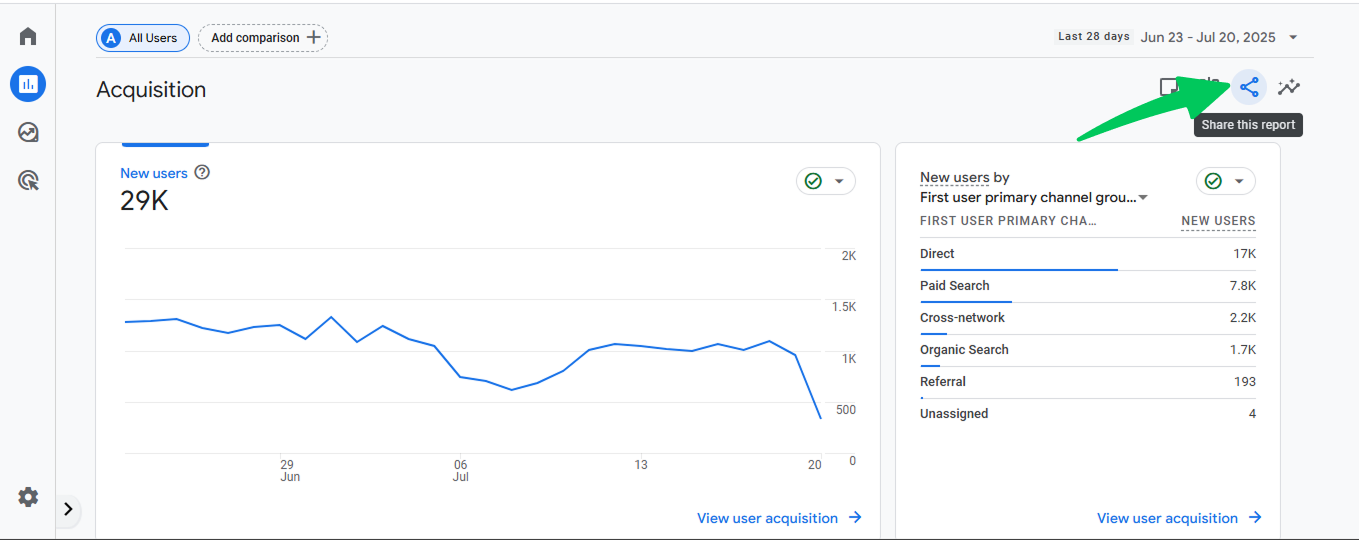Open the Admin settings gear icon
The image size is (1359, 540).
[28, 497]
